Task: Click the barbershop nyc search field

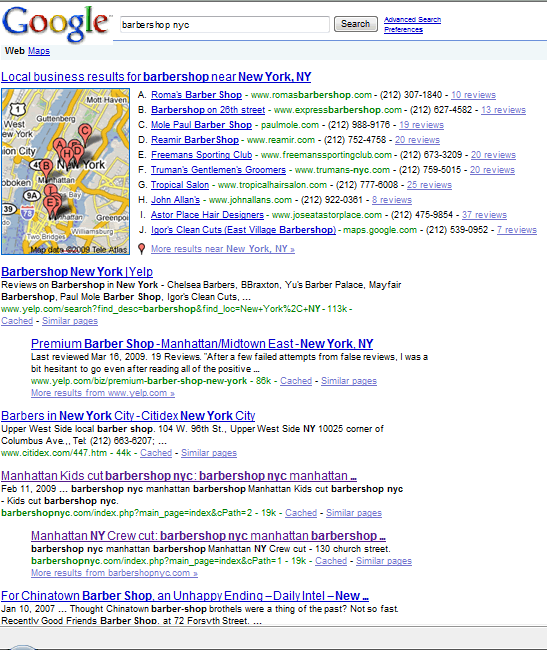Action: click(x=225, y=24)
